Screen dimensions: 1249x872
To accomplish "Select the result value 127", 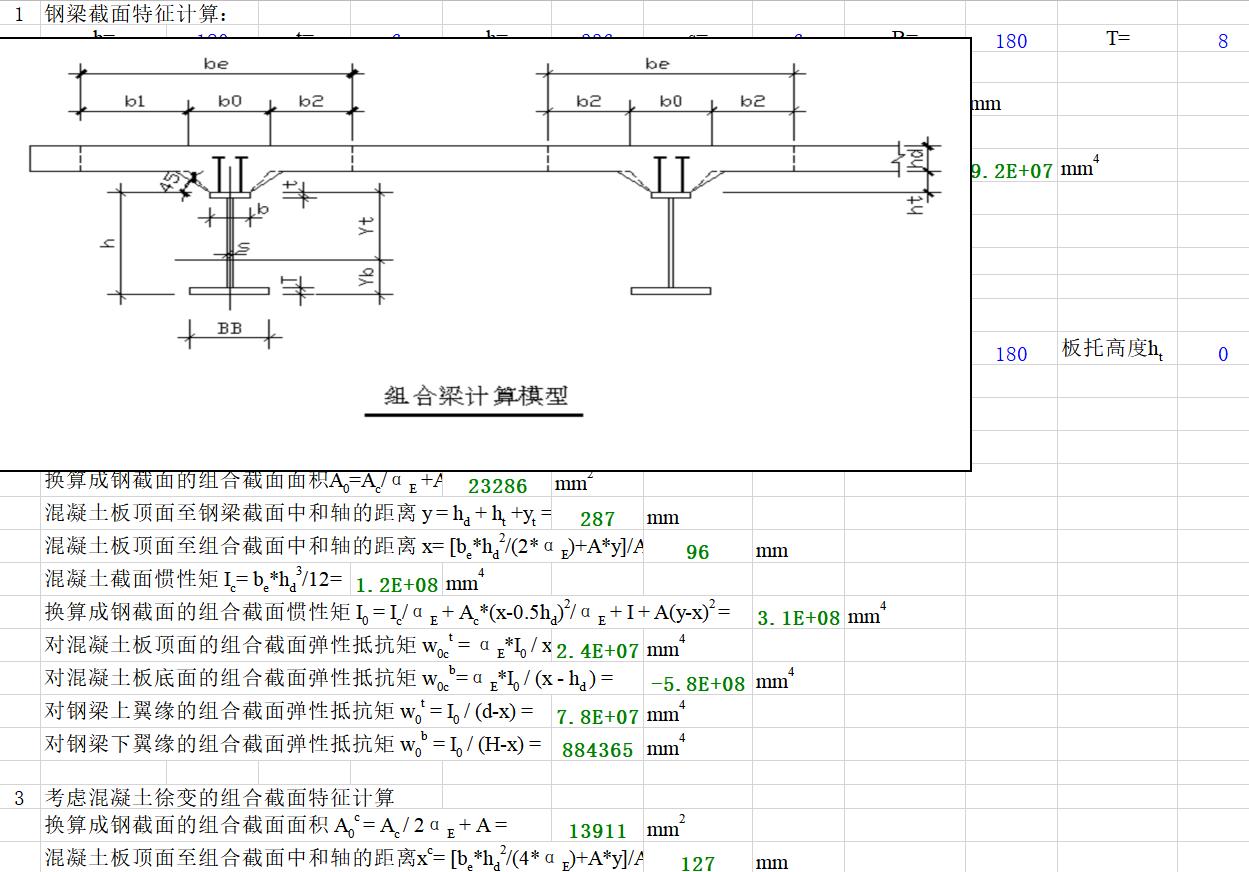I will (697, 862).
